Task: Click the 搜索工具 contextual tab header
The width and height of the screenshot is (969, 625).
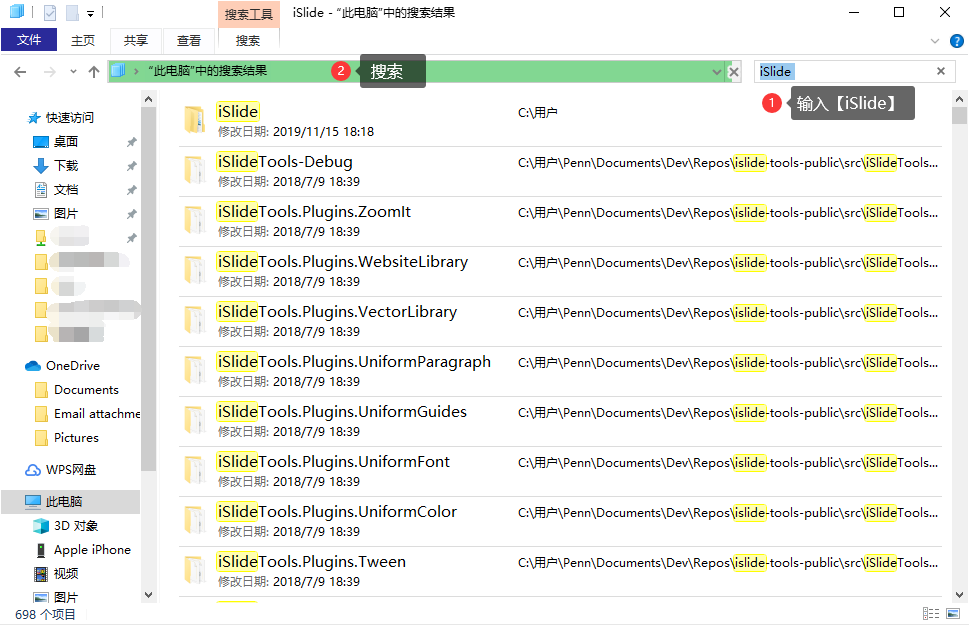Action: [x=248, y=14]
